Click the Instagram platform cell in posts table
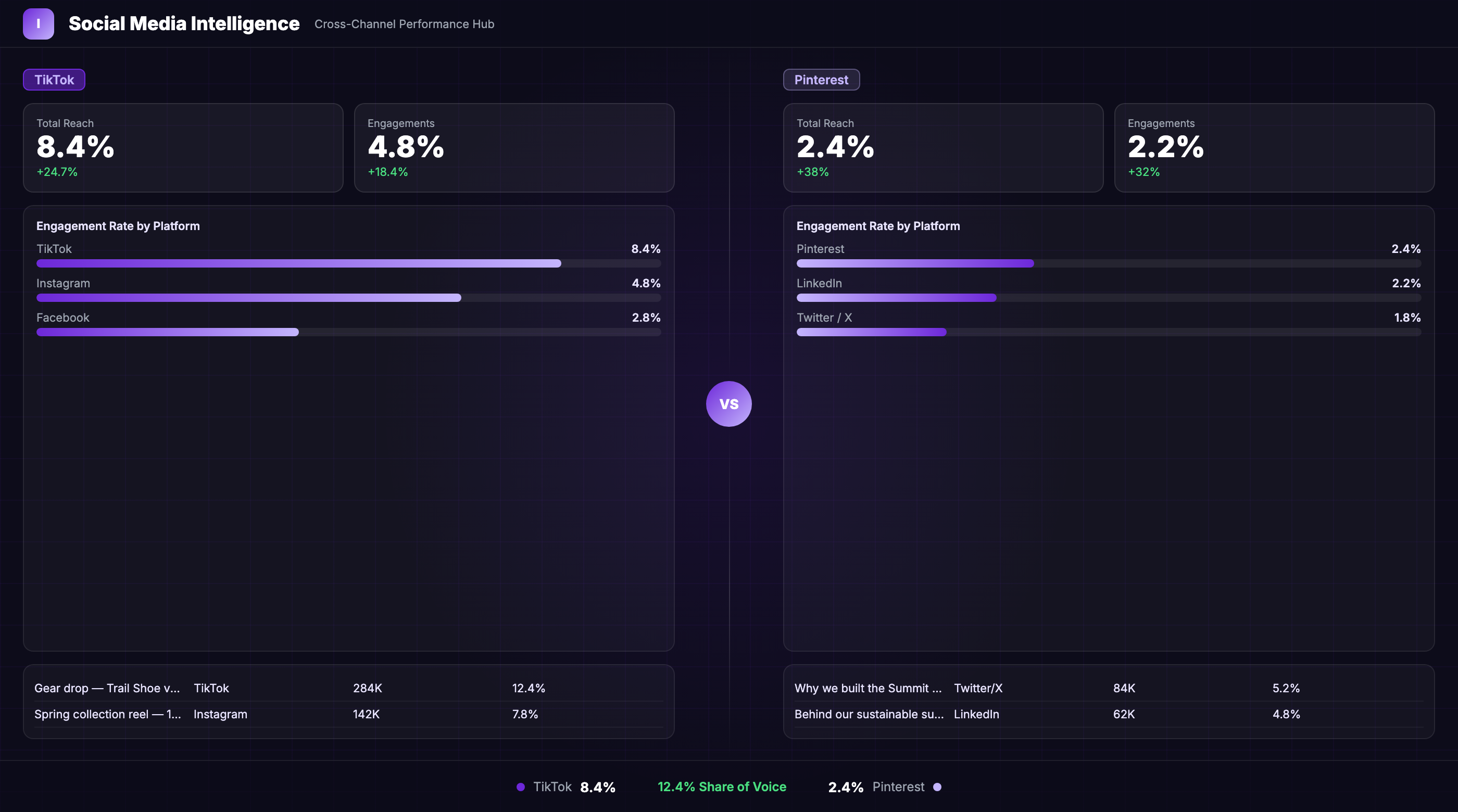This screenshot has width=1458, height=812. [220, 715]
